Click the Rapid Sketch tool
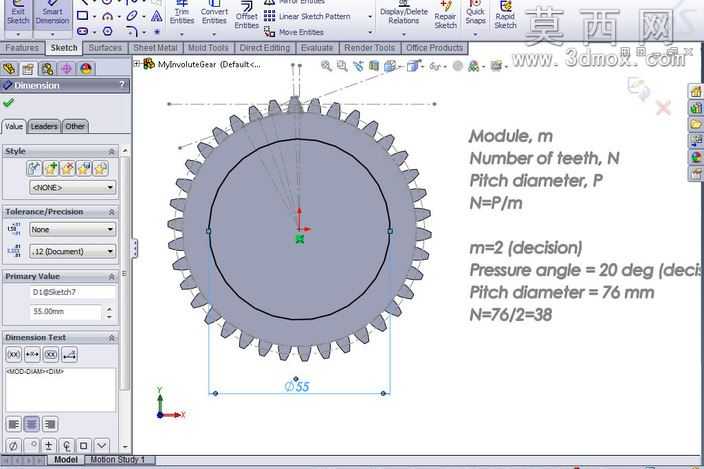The width and height of the screenshot is (704, 469). click(x=505, y=16)
